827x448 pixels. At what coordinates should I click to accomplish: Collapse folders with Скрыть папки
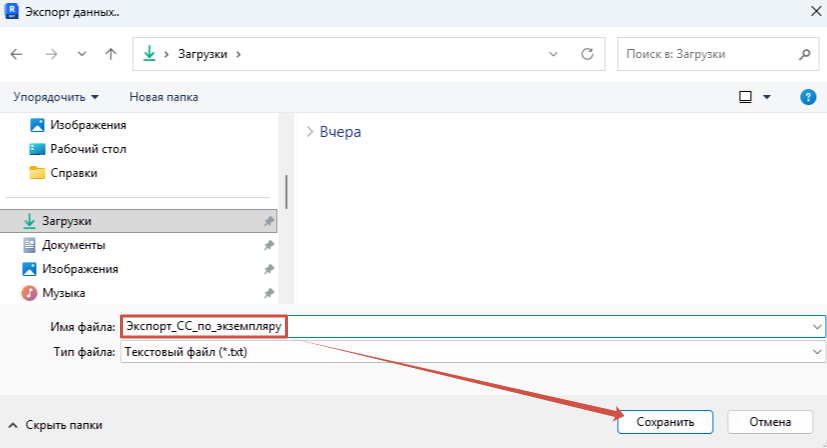pos(55,425)
